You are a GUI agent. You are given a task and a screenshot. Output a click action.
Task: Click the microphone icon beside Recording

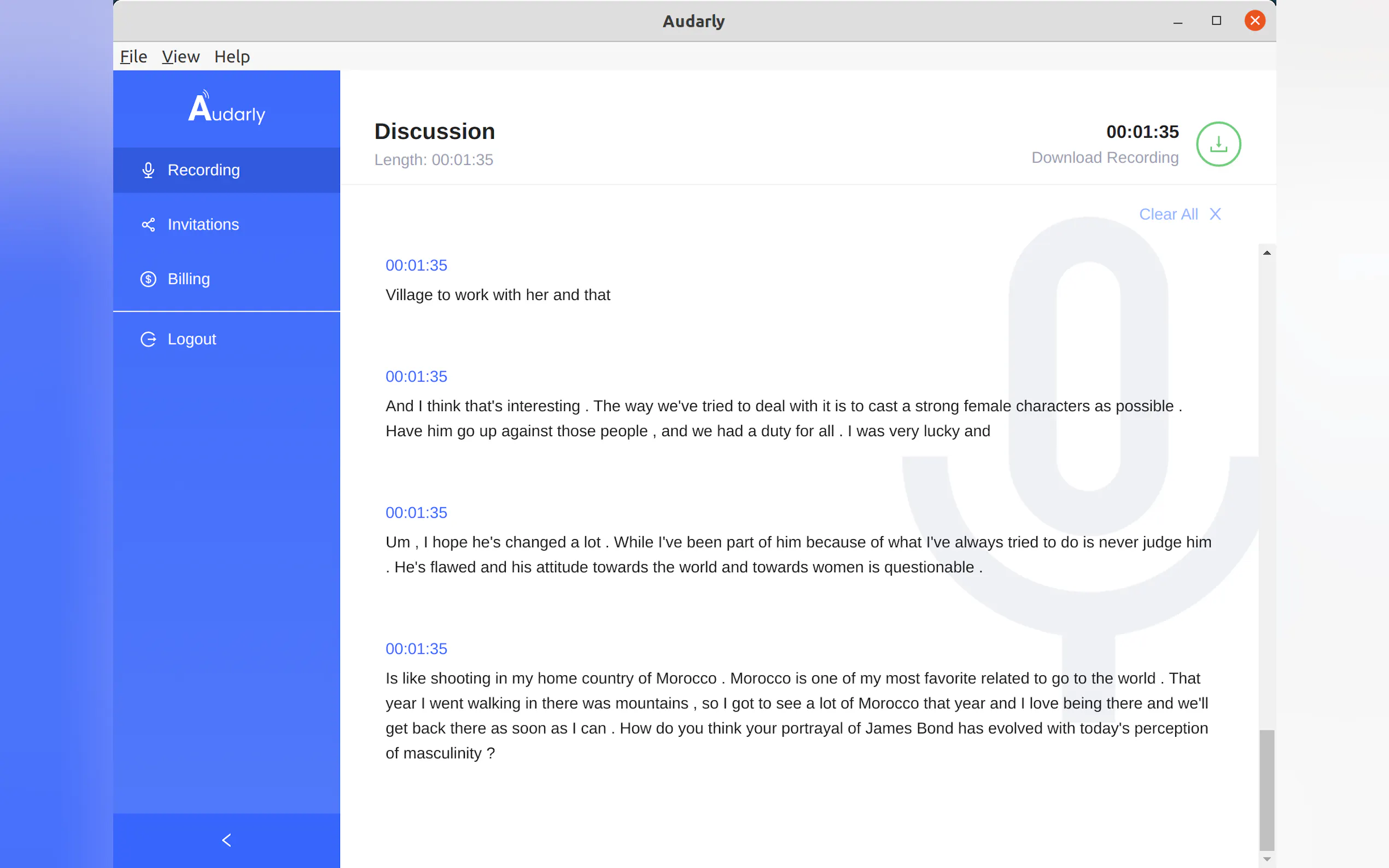148,170
